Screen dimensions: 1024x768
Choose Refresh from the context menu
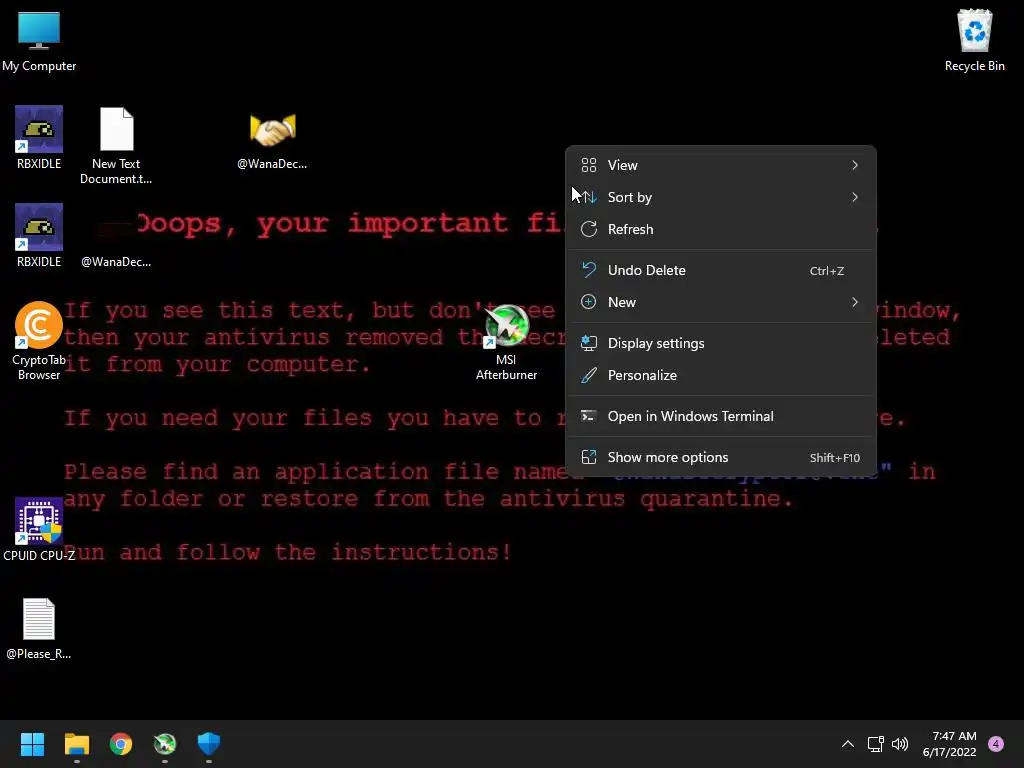tap(720, 229)
